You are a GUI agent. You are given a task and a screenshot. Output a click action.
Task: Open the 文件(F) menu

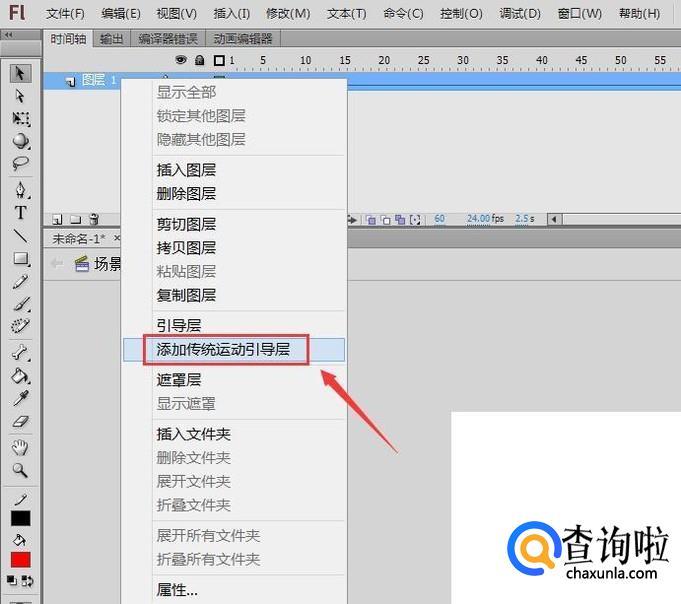click(65, 14)
